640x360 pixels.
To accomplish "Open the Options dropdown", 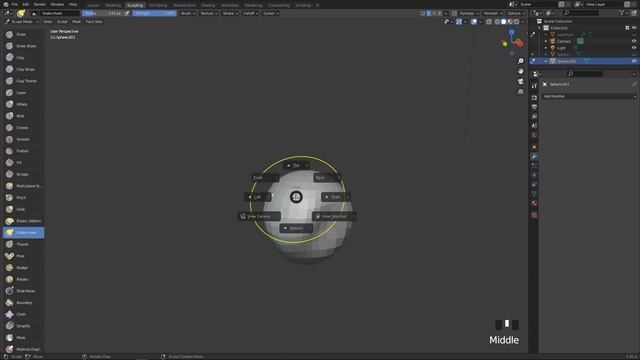I will pos(516,13).
